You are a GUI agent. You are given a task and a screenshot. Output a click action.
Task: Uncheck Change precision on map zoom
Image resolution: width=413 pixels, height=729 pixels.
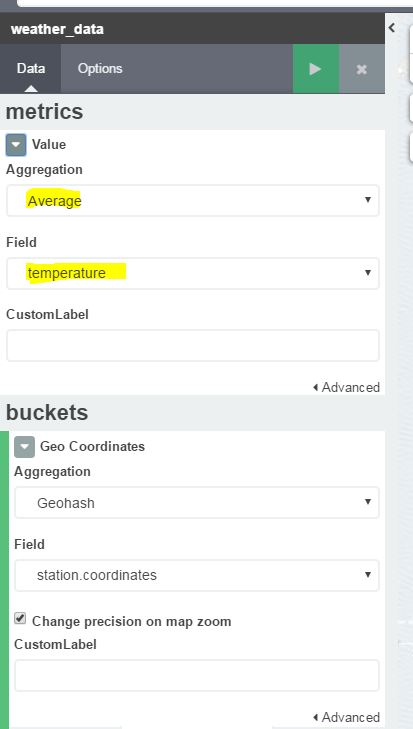coord(20,618)
